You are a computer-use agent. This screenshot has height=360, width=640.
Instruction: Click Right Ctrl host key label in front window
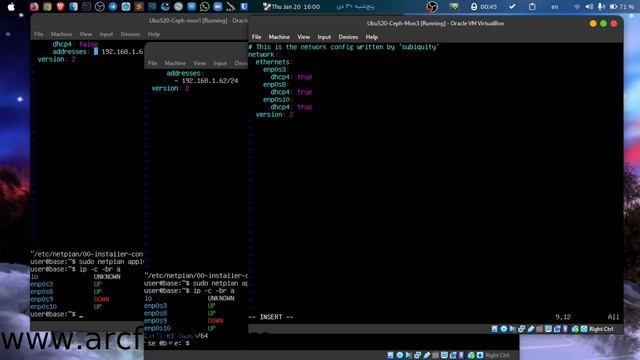click(x=601, y=329)
